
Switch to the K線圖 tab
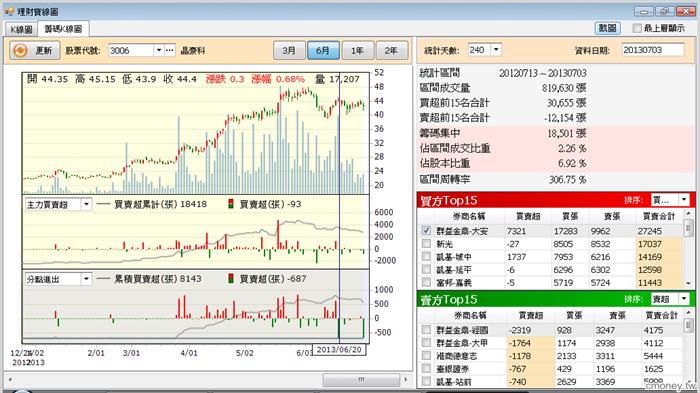[21, 29]
